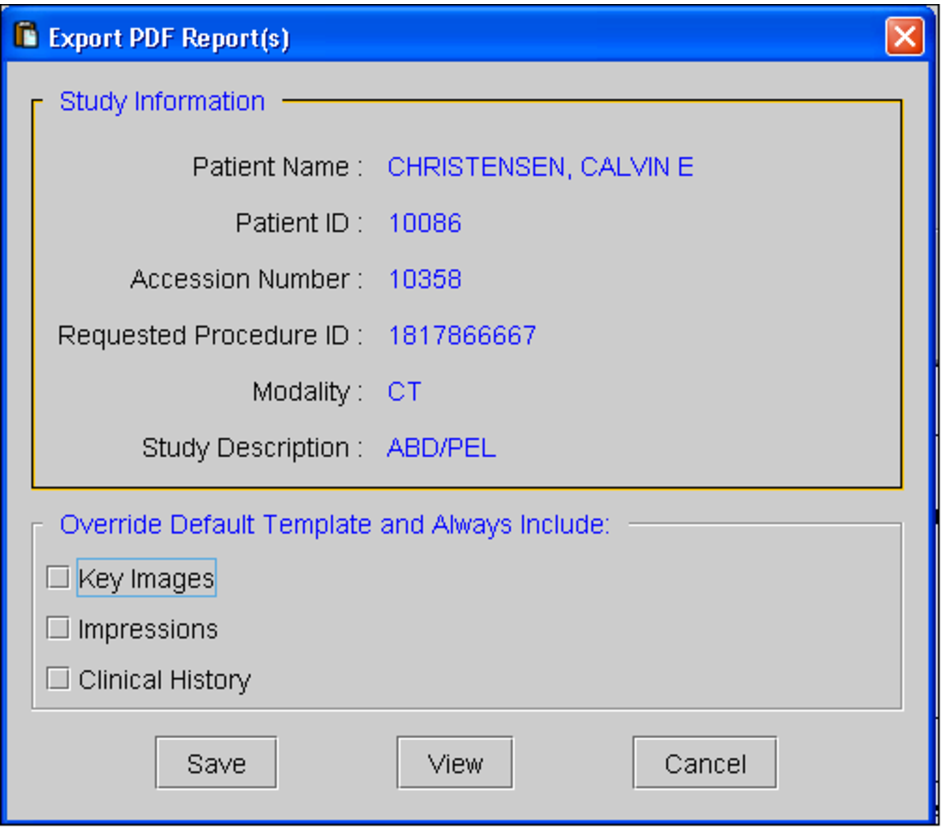The height and width of the screenshot is (833, 950).
Task: Click the Requested Procedure ID 1817866667
Action: [x=462, y=335]
